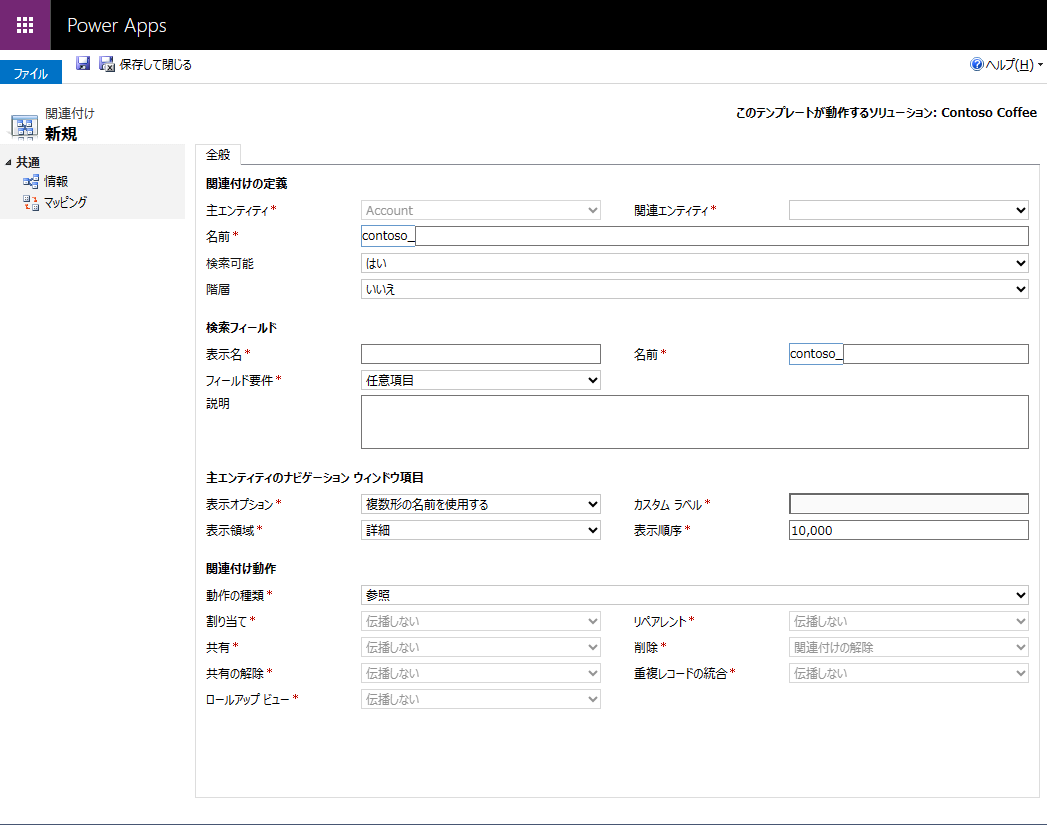Viewport: 1047px width, 825px height.
Task: Click the 保存して閉じる button
Action: [154, 63]
